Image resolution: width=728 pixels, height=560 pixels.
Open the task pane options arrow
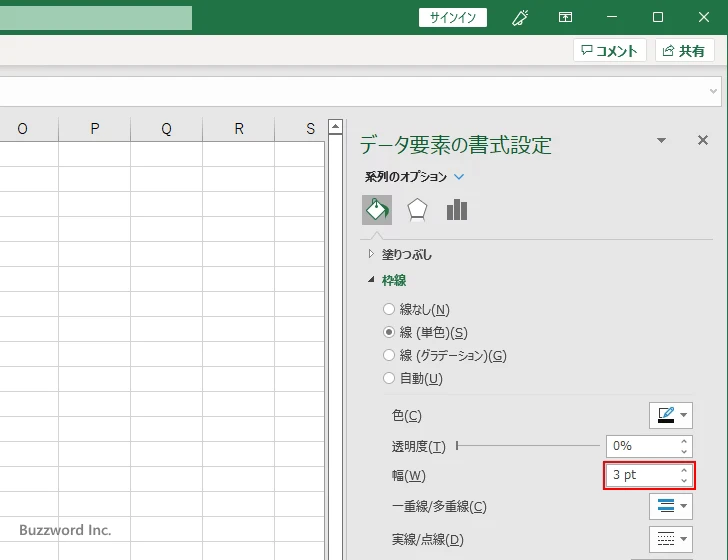click(661, 141)
